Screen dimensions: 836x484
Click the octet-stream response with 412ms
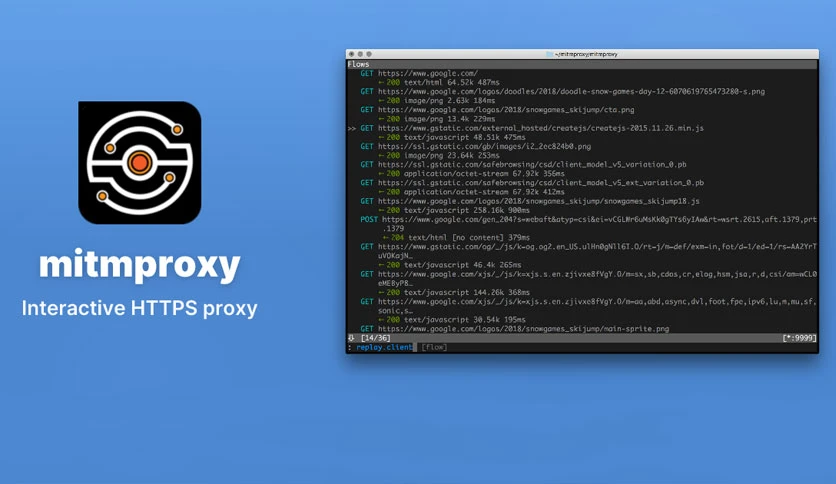(471, 192)
